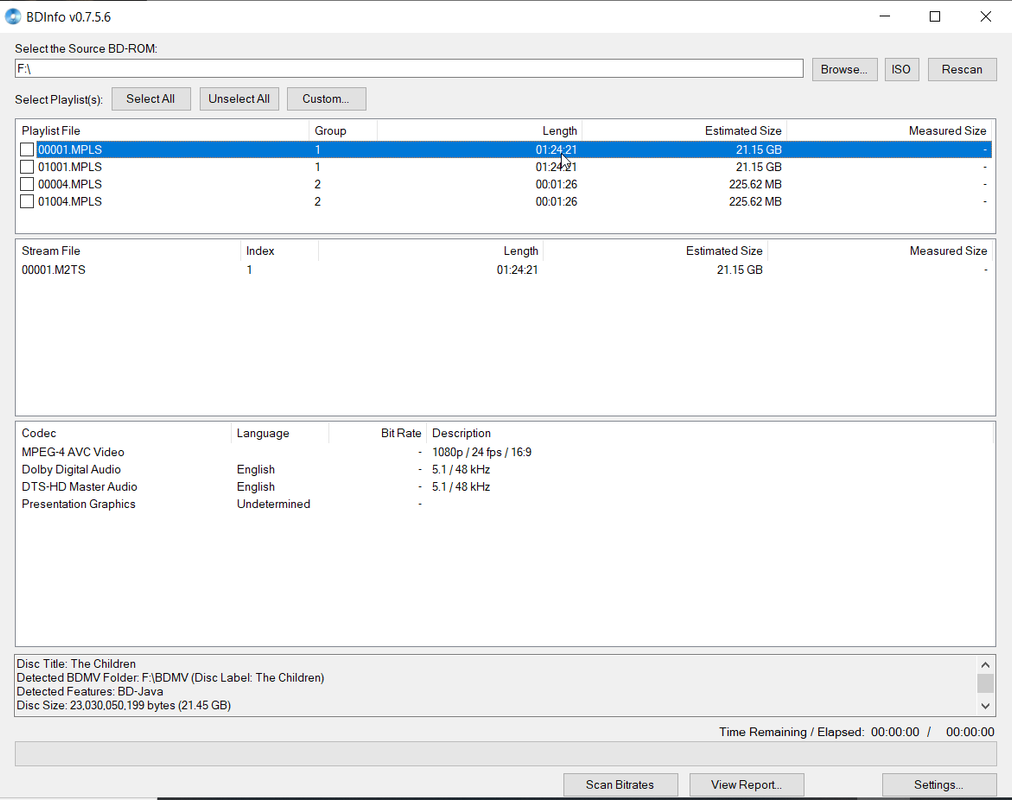Open the Custom... playlist dialog
This screenshot has width=1012, height=800.
coord(326,99)
